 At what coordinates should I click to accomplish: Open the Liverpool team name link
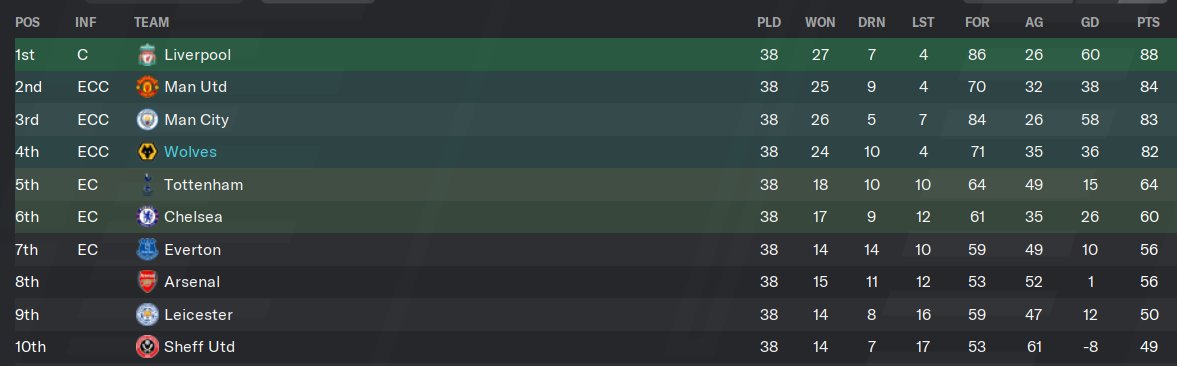tap(197, 55)
